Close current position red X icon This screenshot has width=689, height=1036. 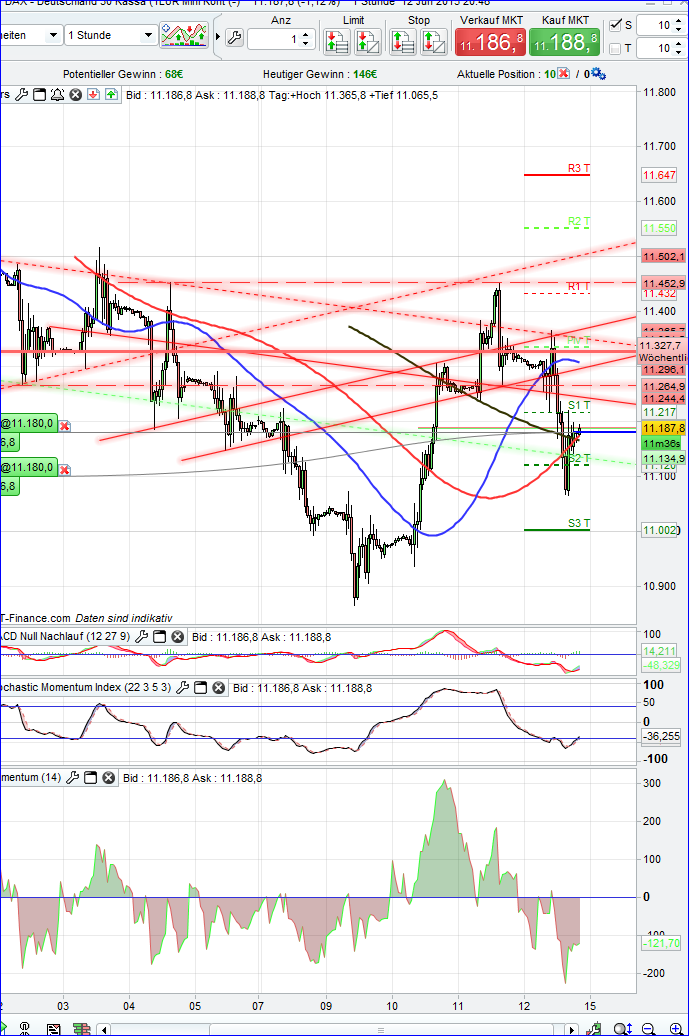[563, 73]
